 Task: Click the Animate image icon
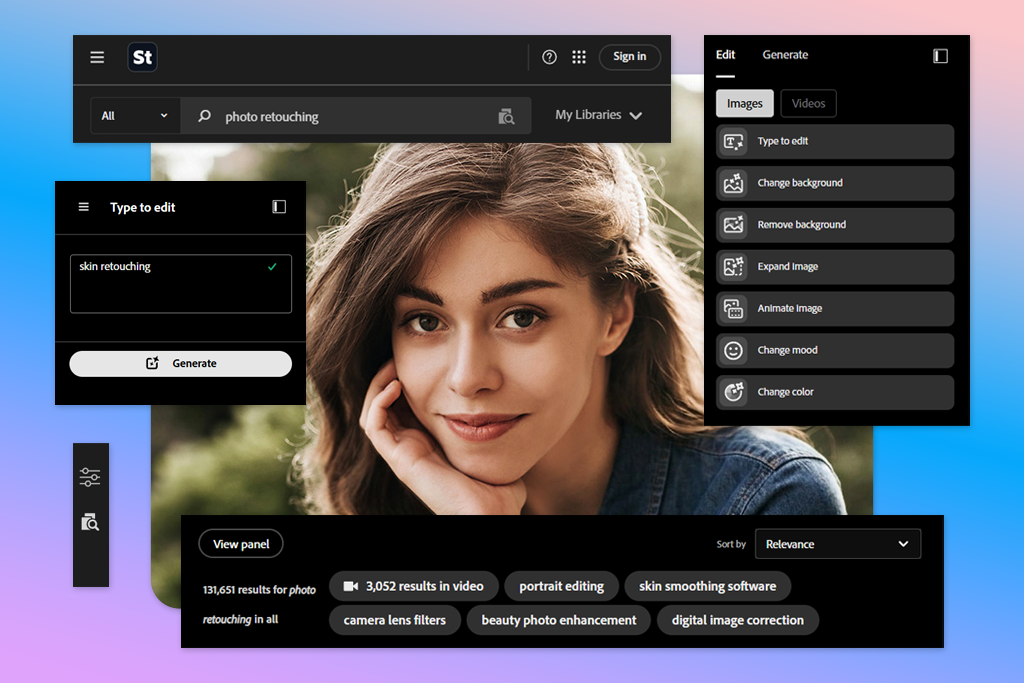point(733,308)
